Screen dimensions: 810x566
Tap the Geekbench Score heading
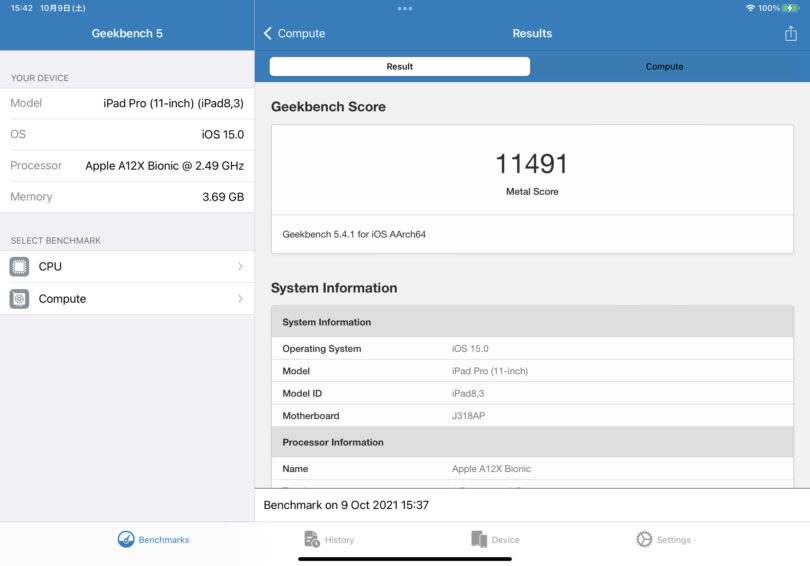(328, 106)
